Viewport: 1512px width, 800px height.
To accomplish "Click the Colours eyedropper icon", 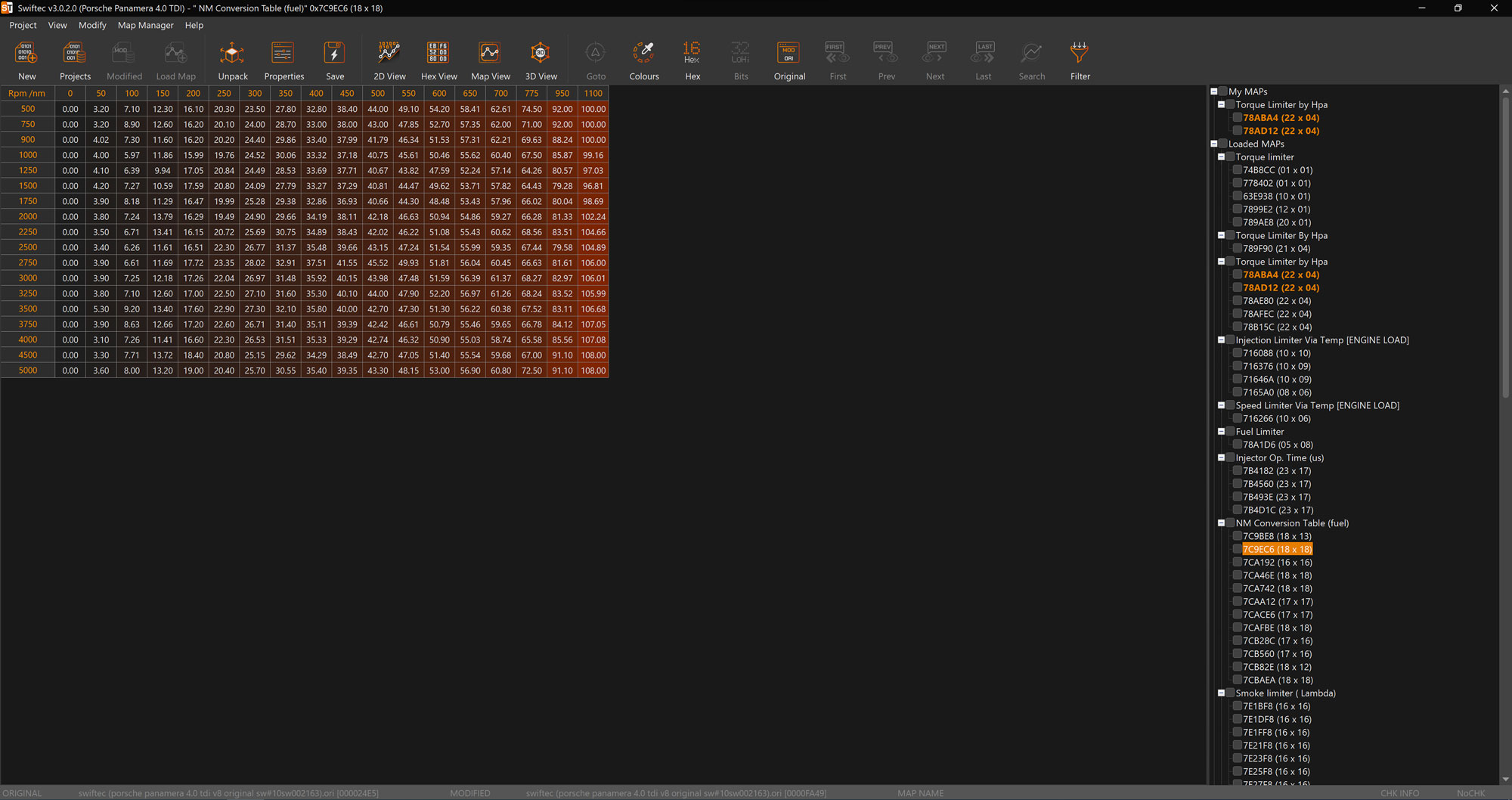I will pyautogui.click(x=643, y=54).
